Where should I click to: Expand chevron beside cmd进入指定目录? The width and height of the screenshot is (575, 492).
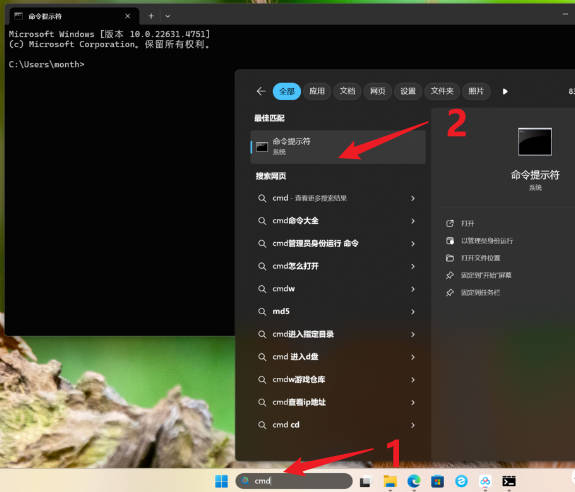413,335
